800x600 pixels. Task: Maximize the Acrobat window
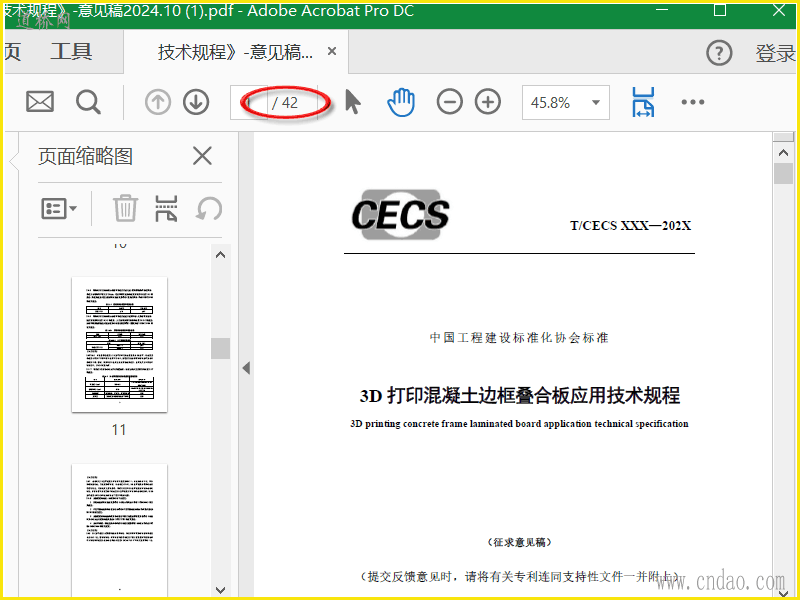pos(719,10)
